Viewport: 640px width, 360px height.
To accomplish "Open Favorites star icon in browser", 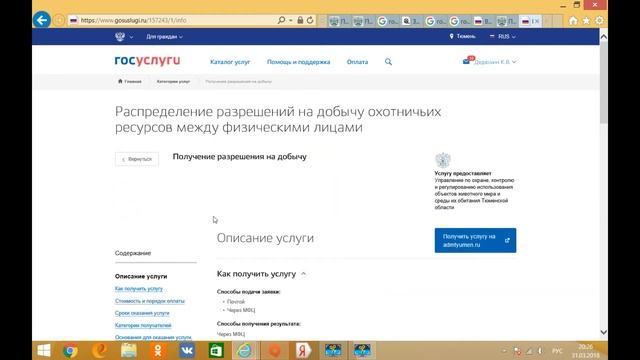I will (x=586, y=20).
